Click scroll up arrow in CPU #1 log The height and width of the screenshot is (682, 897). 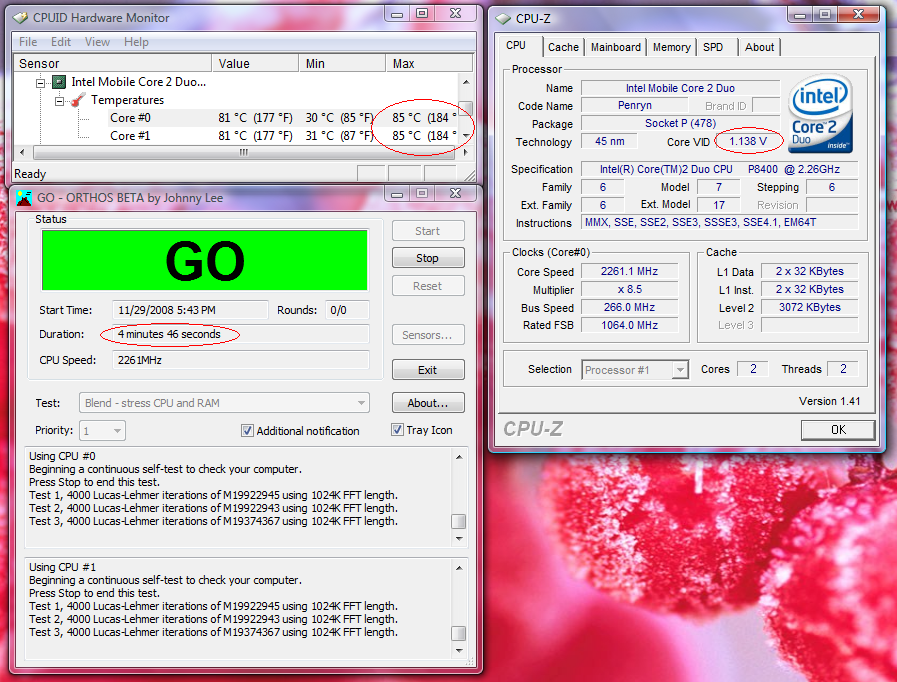click(459, 568)
